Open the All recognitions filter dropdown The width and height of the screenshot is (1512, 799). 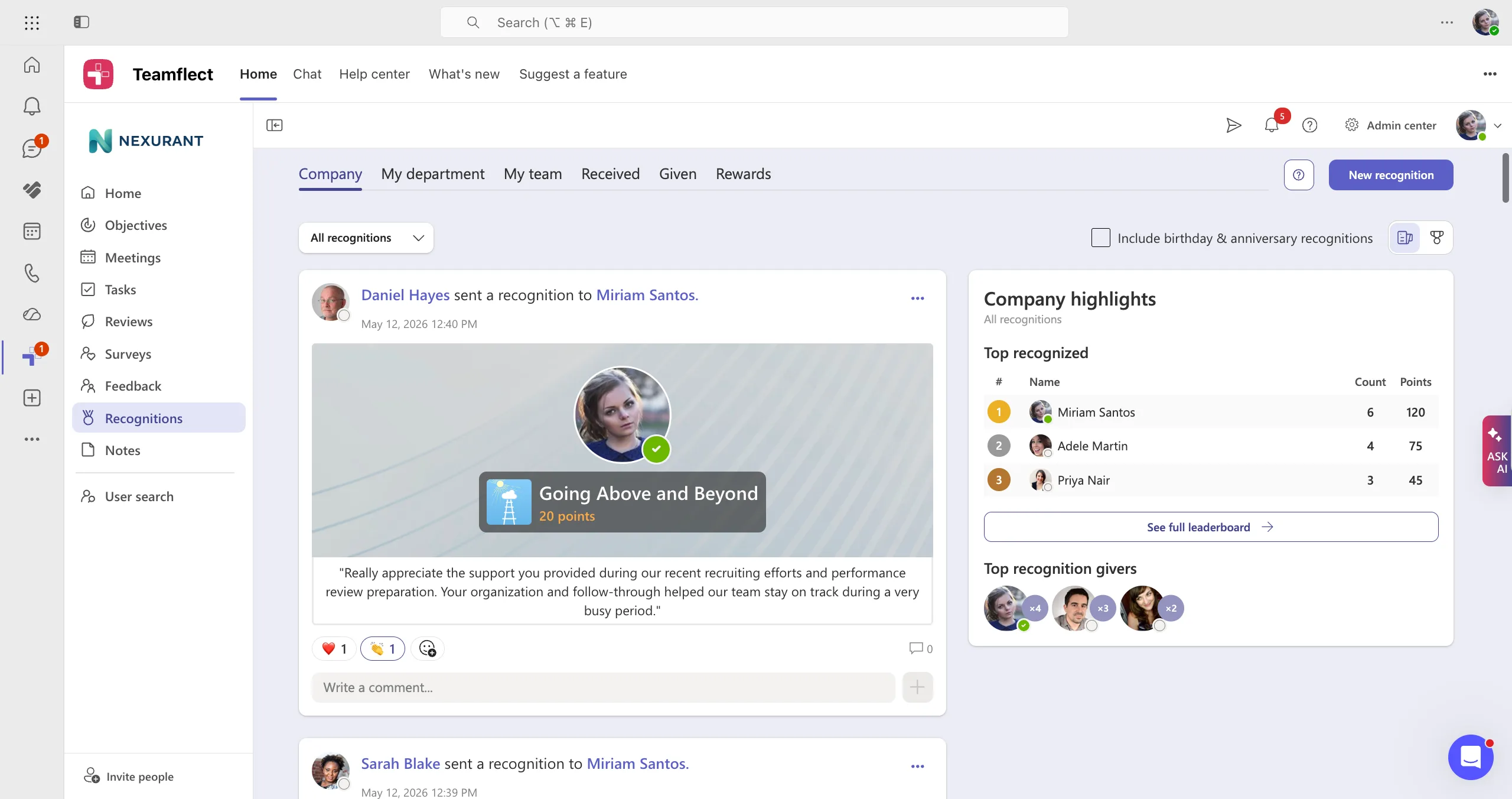(x=366, y=238)
